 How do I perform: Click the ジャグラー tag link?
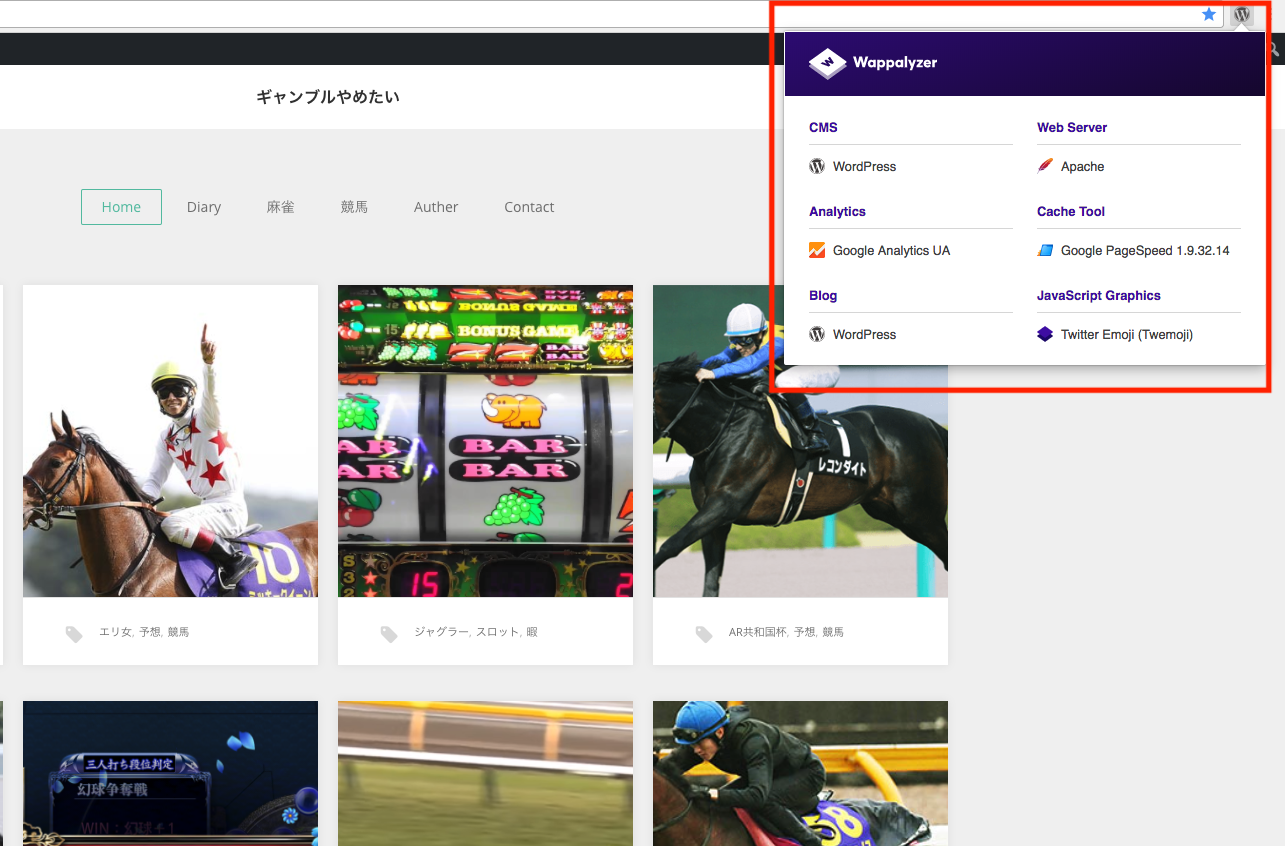pos(441,632)
